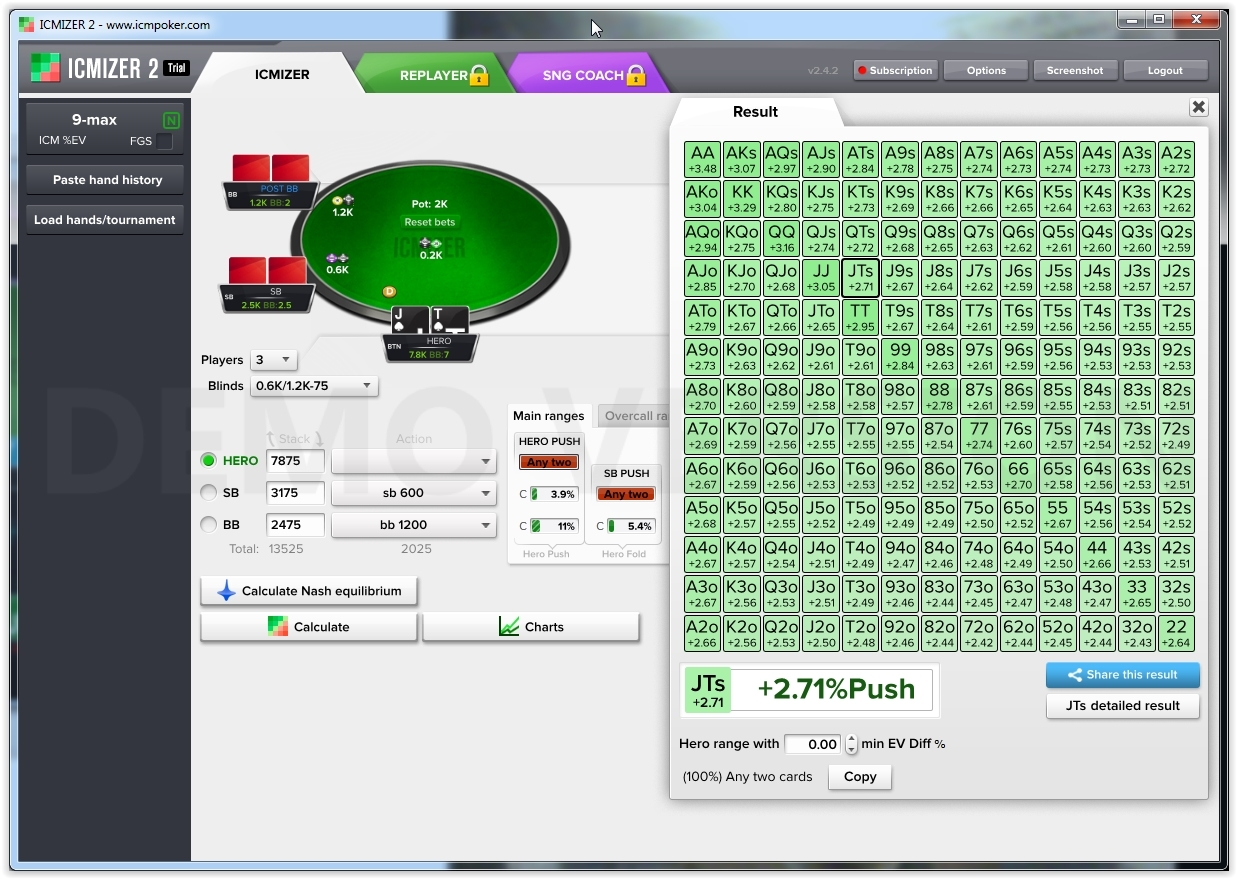Click Calculate Nash equilibrium
1237x879 pixels.
(309, 591)
